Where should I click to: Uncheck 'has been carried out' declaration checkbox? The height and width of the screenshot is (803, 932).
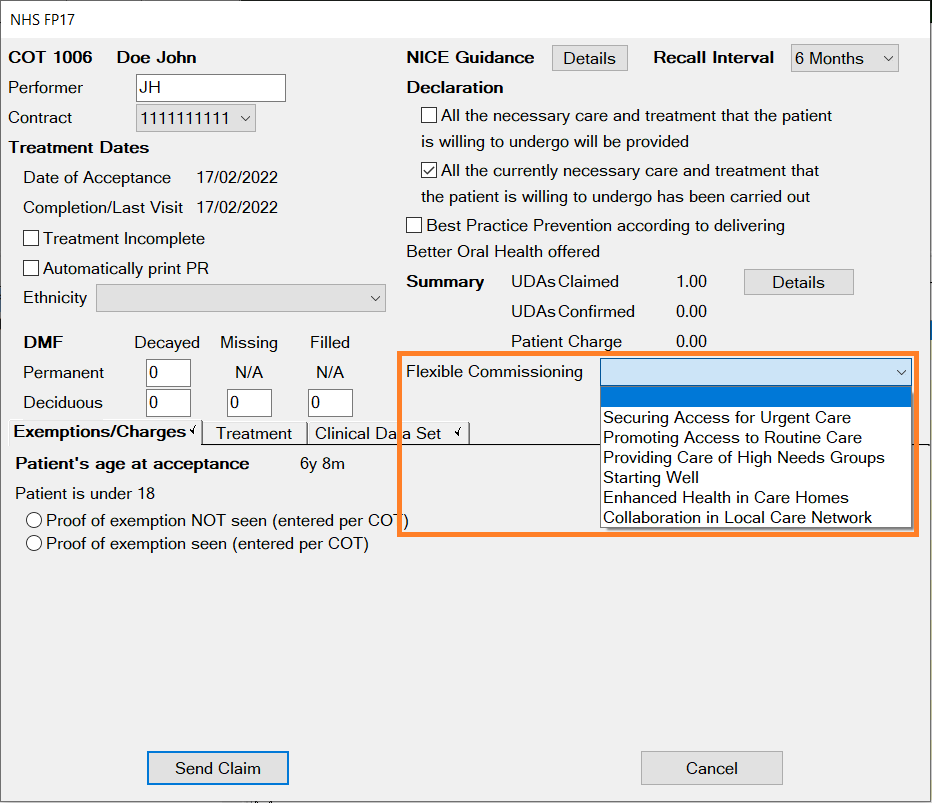[x=429, y=171]
